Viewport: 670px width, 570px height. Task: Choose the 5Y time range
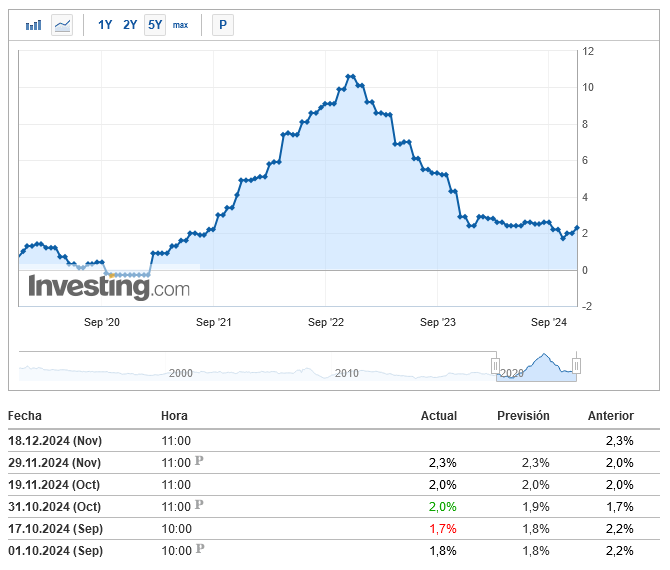coord(155,25)
